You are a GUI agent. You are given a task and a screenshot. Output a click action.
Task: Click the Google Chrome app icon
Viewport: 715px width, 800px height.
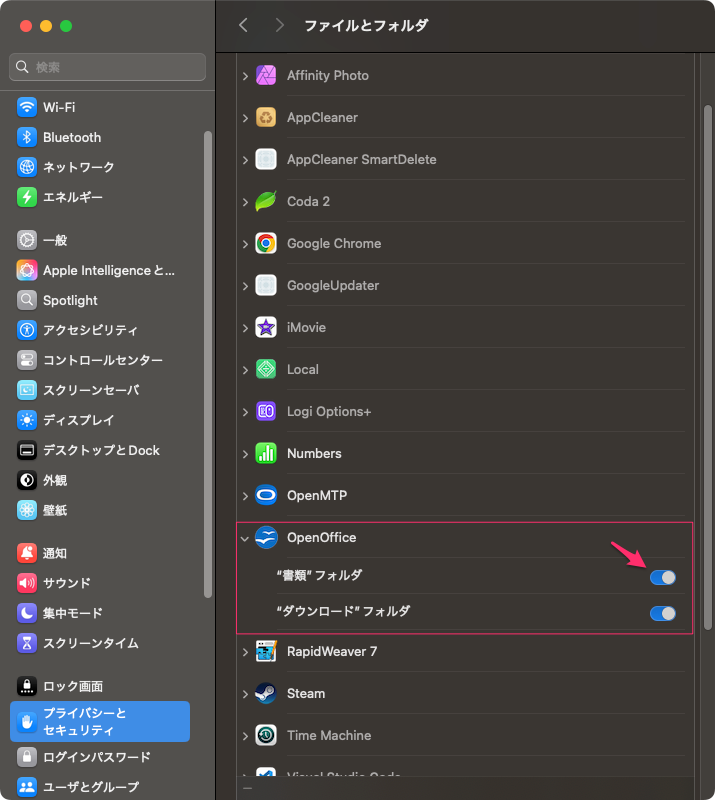coord(266,243)
